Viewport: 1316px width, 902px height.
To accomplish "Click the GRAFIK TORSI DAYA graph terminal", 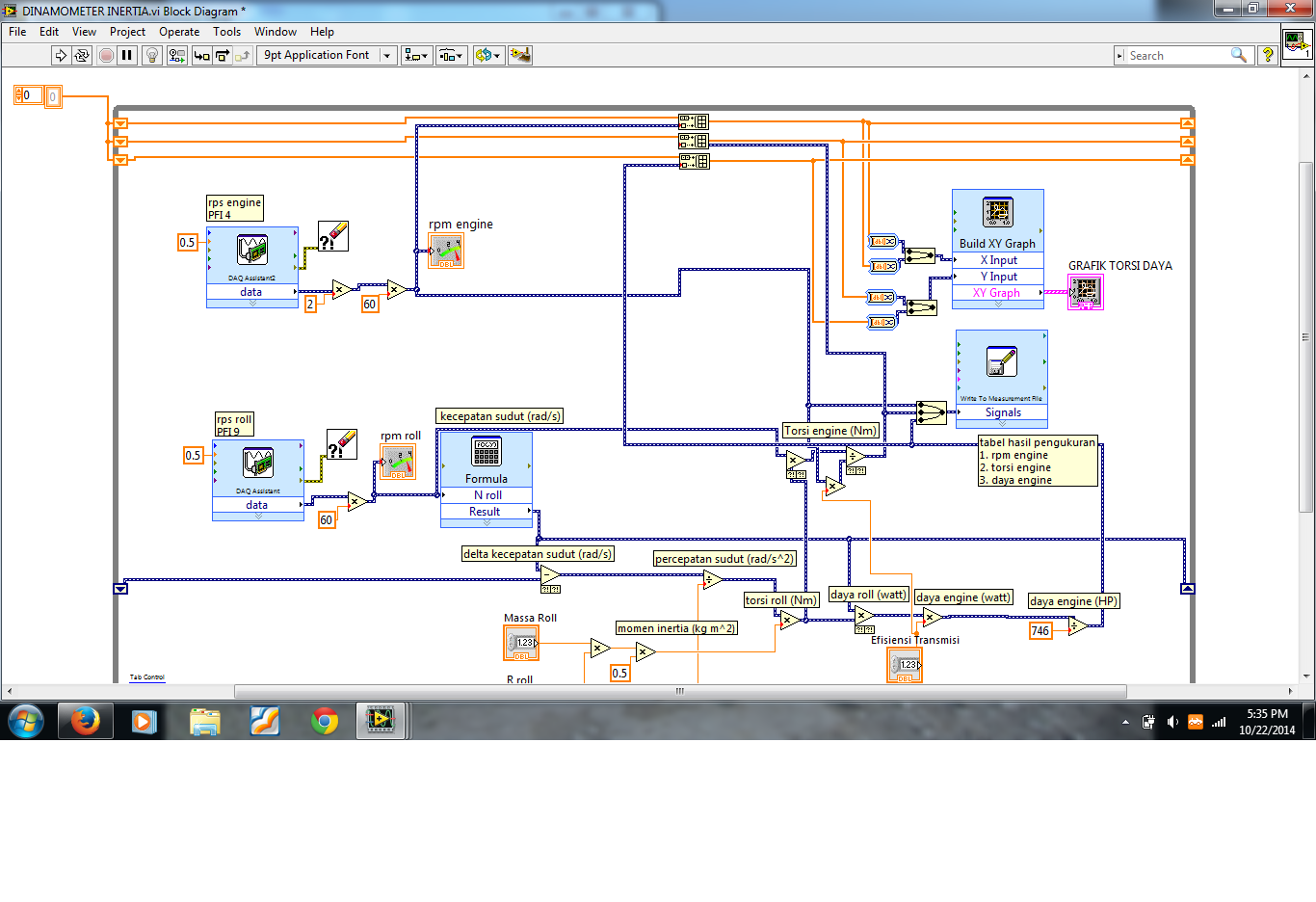I will click(1085, 292).
